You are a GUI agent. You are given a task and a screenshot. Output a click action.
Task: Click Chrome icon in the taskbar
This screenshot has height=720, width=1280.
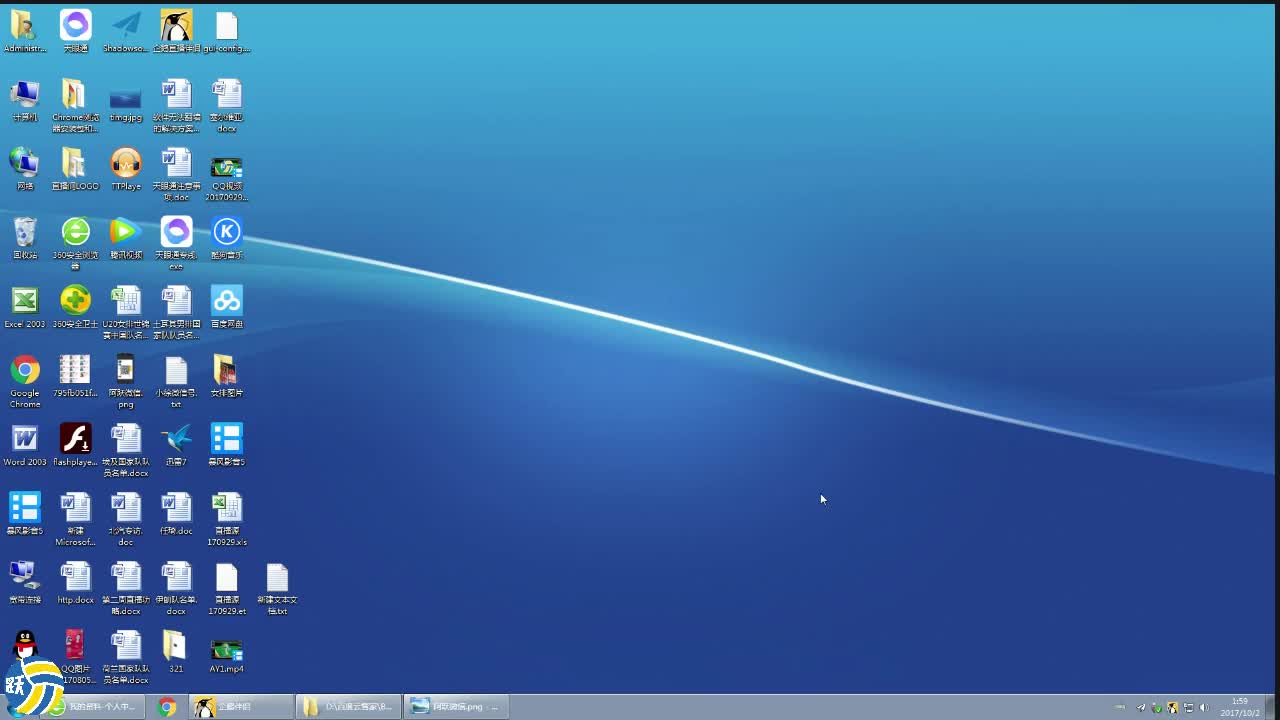pyautogui.click(x=167, y=707)
